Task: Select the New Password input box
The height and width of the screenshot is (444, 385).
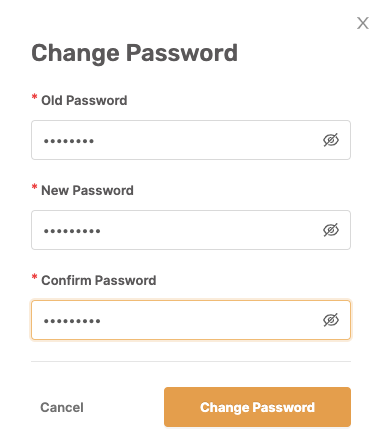Action: point(191,230)
